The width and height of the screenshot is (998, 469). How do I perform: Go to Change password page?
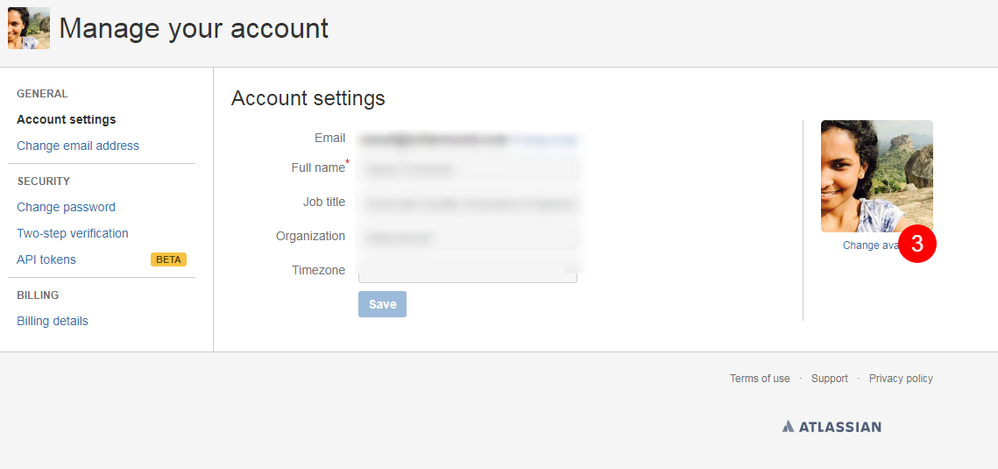click(x=66, y=207)
